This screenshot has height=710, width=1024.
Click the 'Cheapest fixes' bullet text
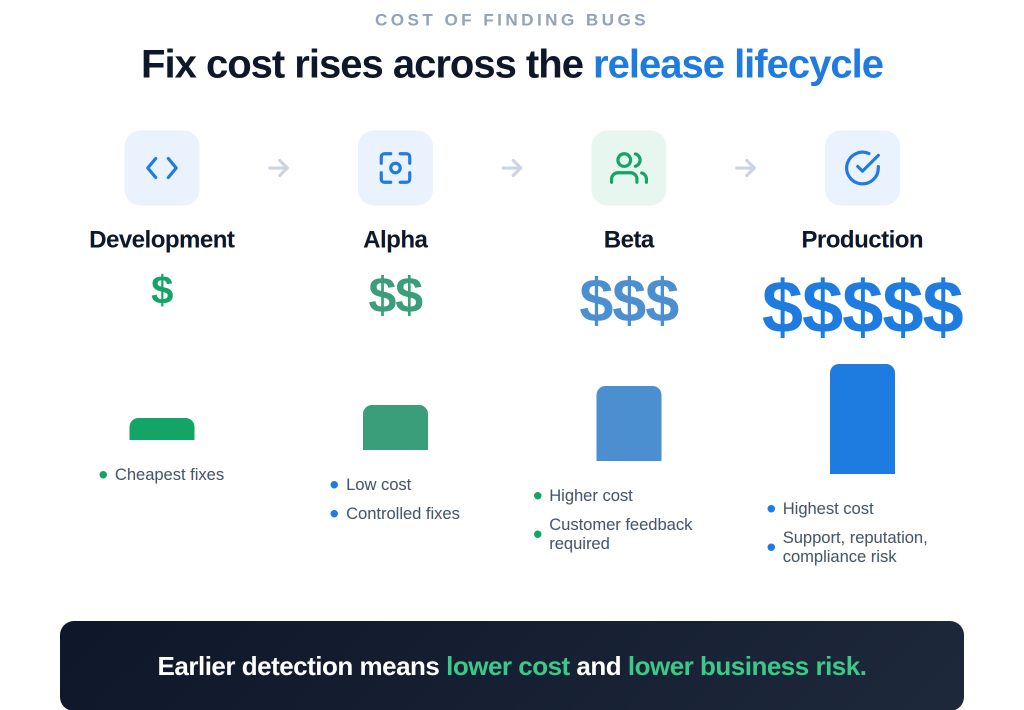[x=169, y=475]
